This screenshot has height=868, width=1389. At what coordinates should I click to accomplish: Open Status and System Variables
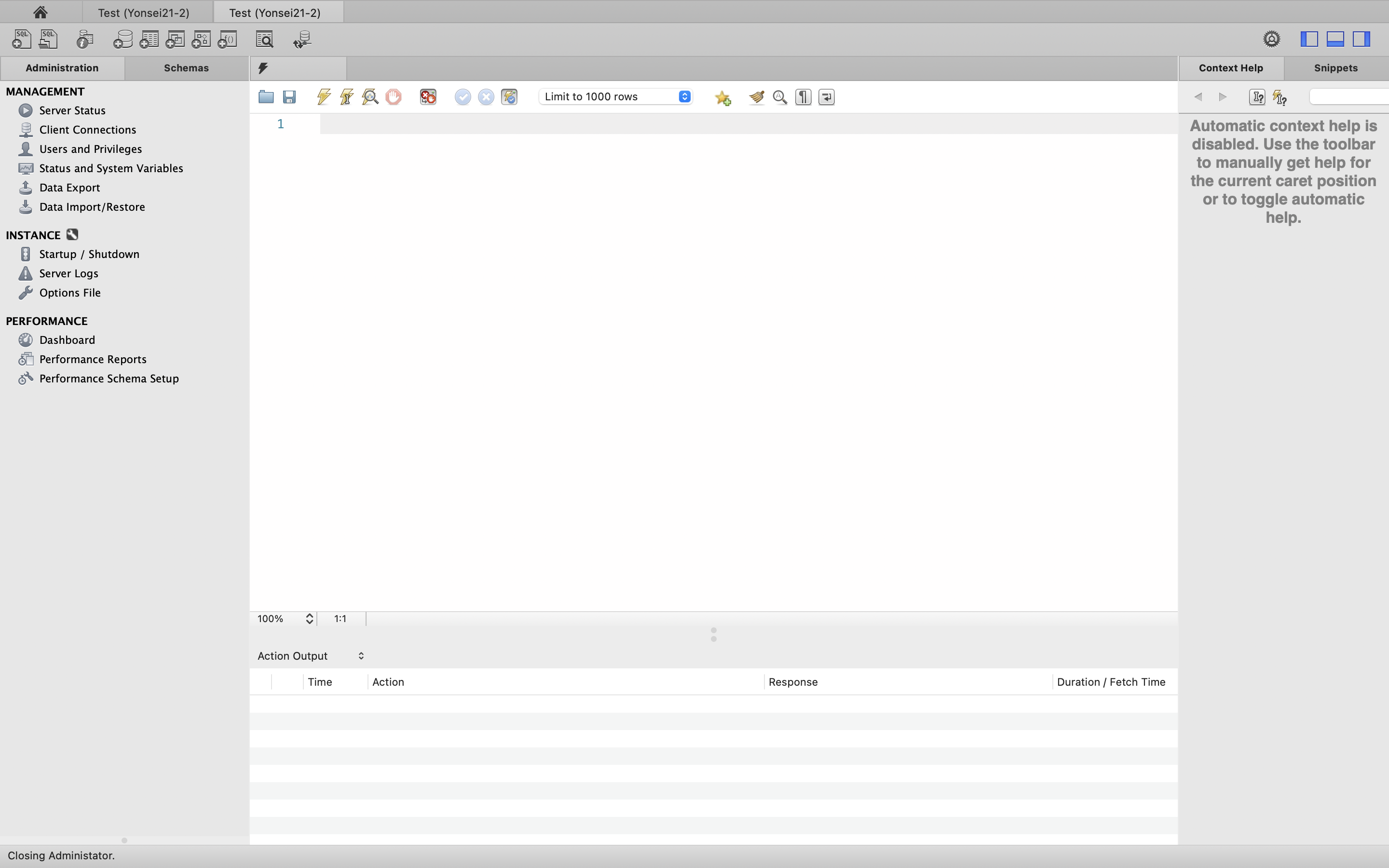[x=111, y=168]
